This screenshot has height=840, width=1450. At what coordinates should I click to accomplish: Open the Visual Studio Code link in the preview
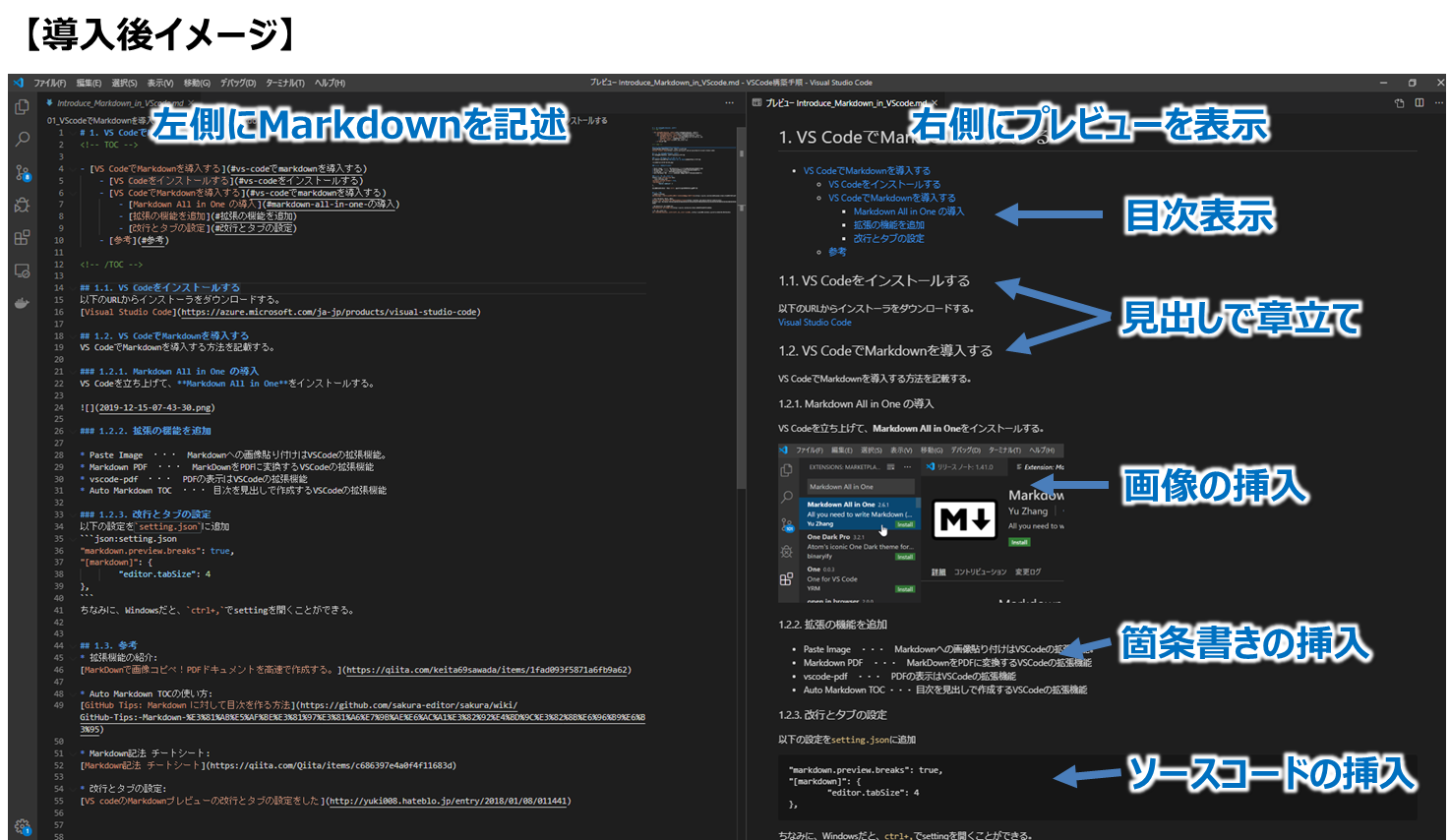tap(814, 322)
